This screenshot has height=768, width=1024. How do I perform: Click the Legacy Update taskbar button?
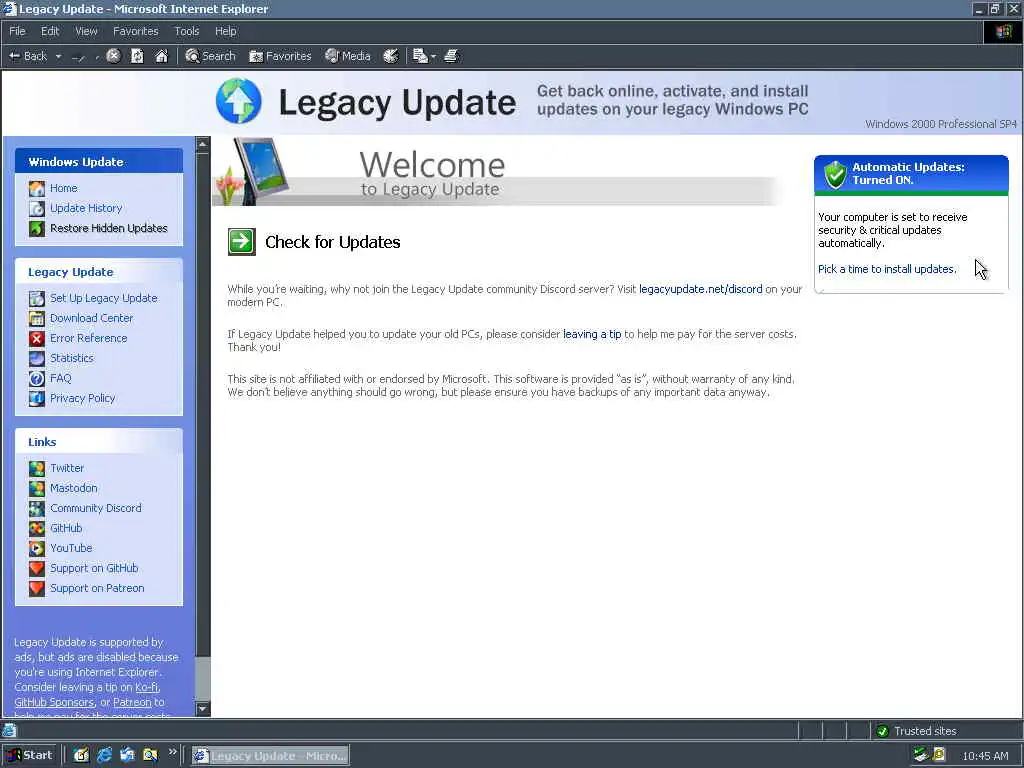tap(270, 756)
